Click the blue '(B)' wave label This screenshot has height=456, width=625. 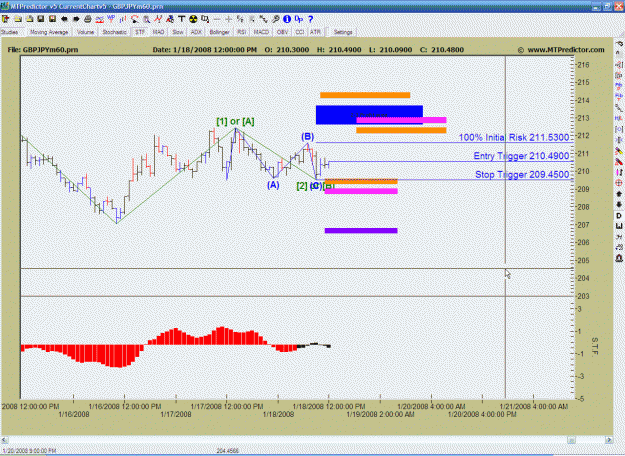coord(307,137)
